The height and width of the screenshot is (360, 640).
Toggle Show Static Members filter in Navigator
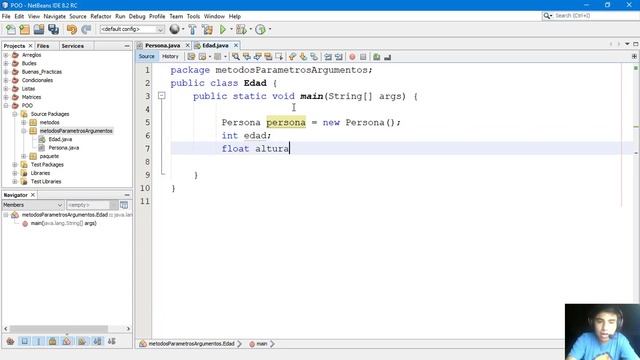(39, 341)
